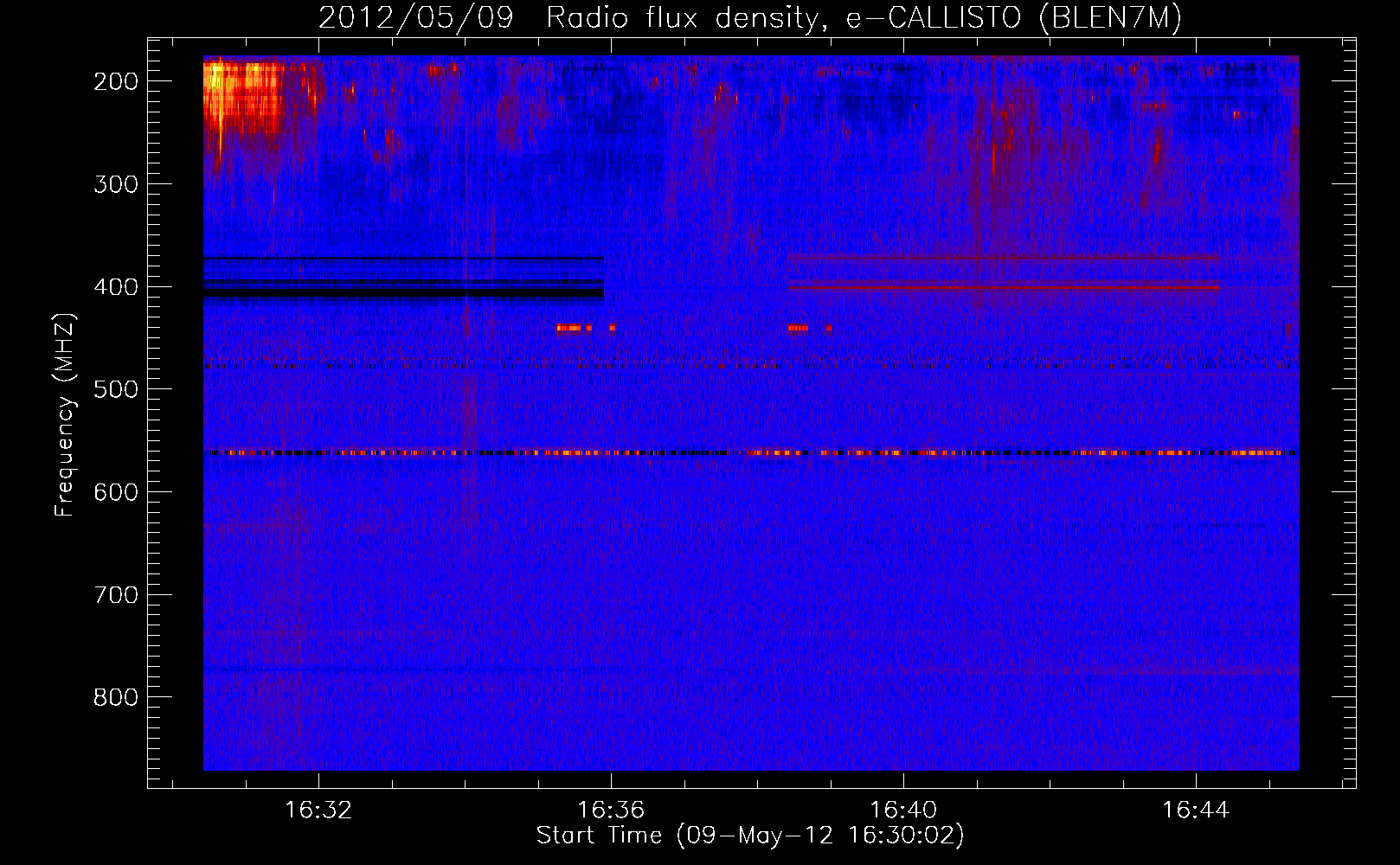
Task: Click the 400 frequency tick label
Action: 116,287
